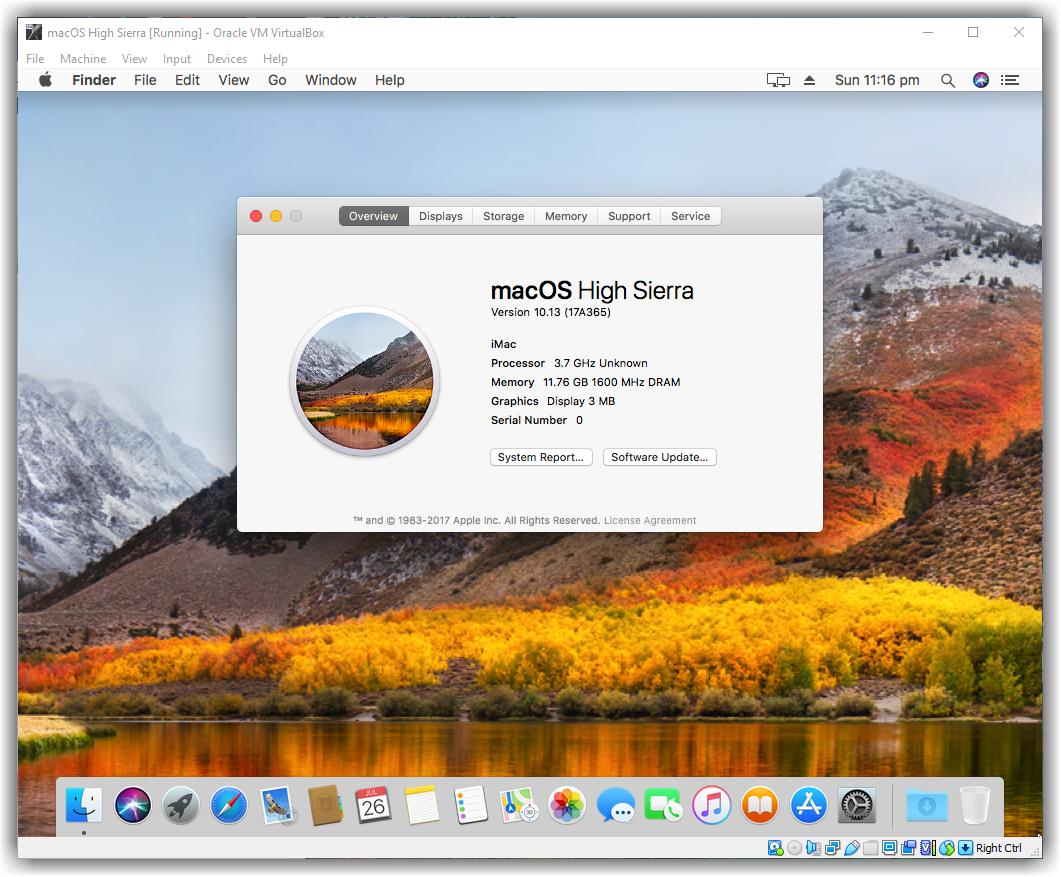Image resolution: width=1061 pixels, height=877 pixels.
Task: Click VirtualBox shared folders status icon
Action: 871,848
